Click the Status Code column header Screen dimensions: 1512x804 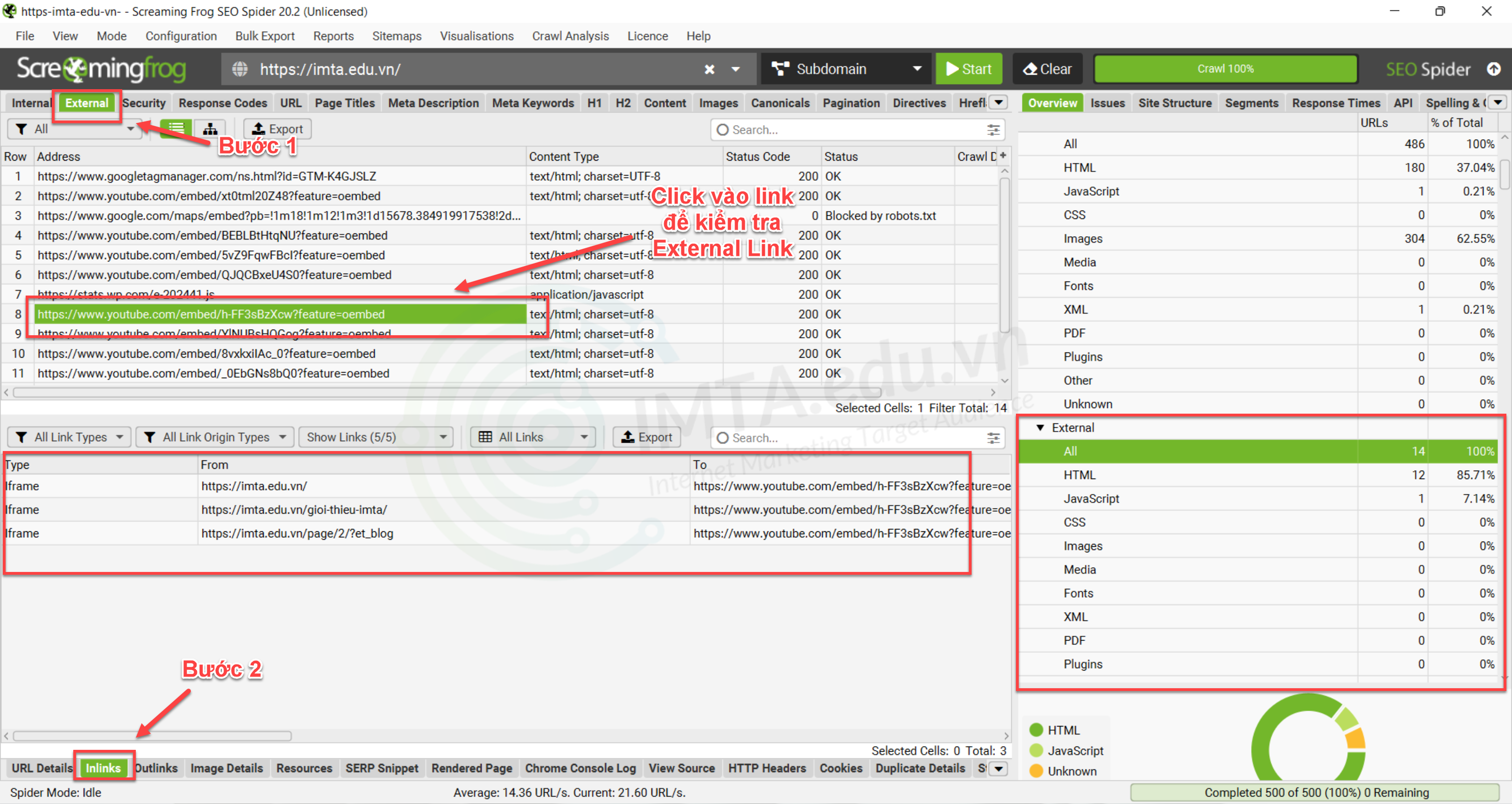[771, 156]
